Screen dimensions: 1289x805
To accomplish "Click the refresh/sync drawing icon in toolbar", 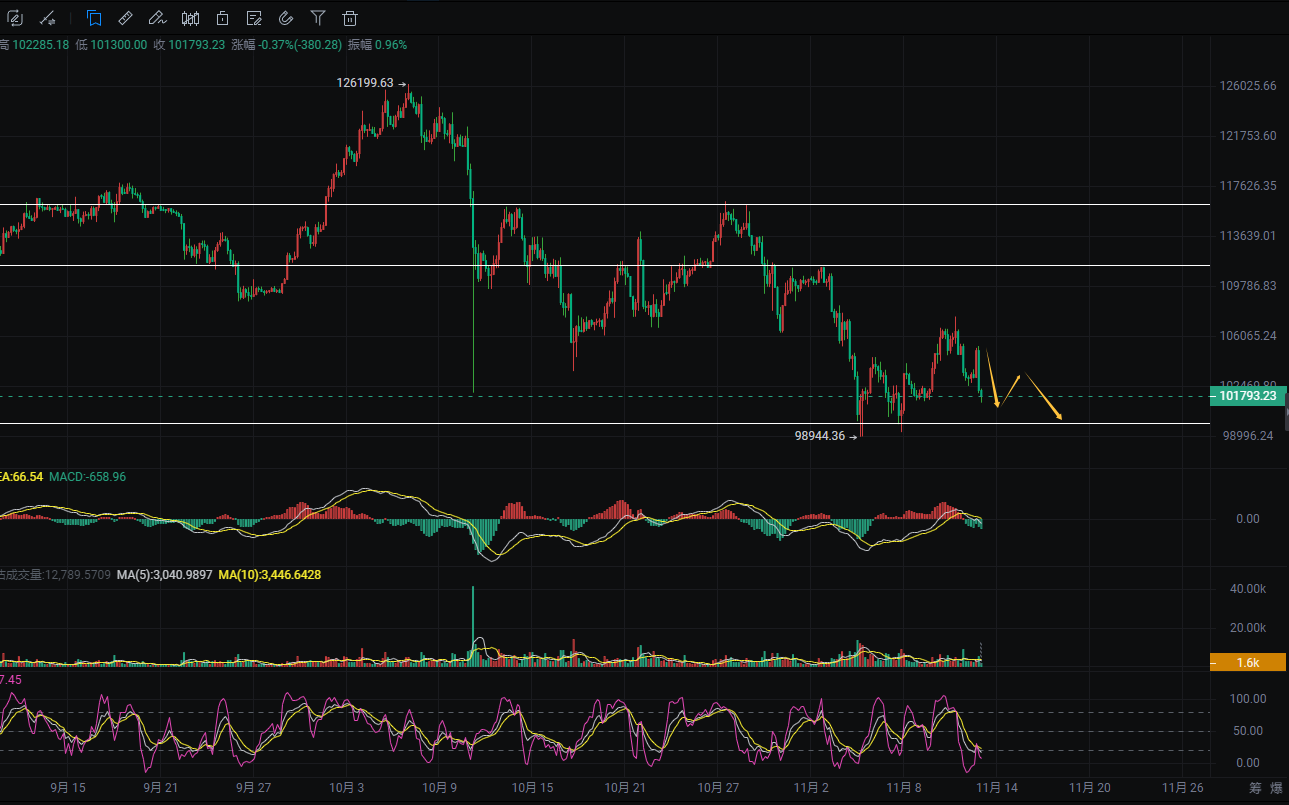I will 15,18.
